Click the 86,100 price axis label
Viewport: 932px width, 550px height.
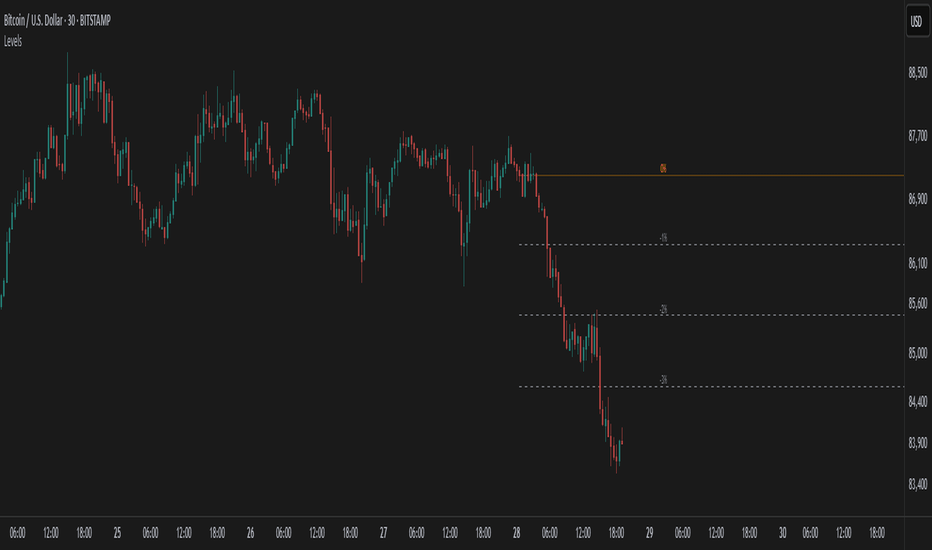click(x=918, y=263)
